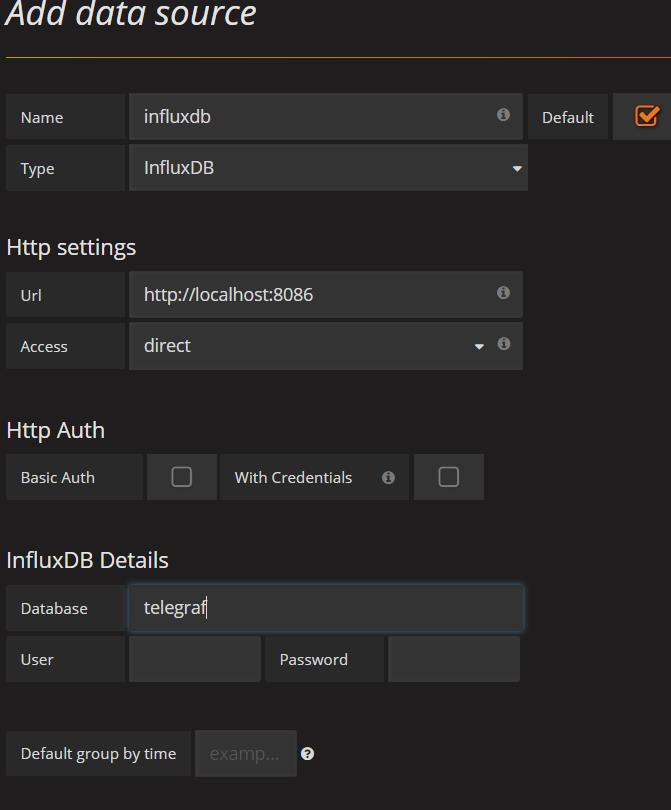The image size is (671, 810).
Task: Click the Default group by time input
Action: pos(246,754)
